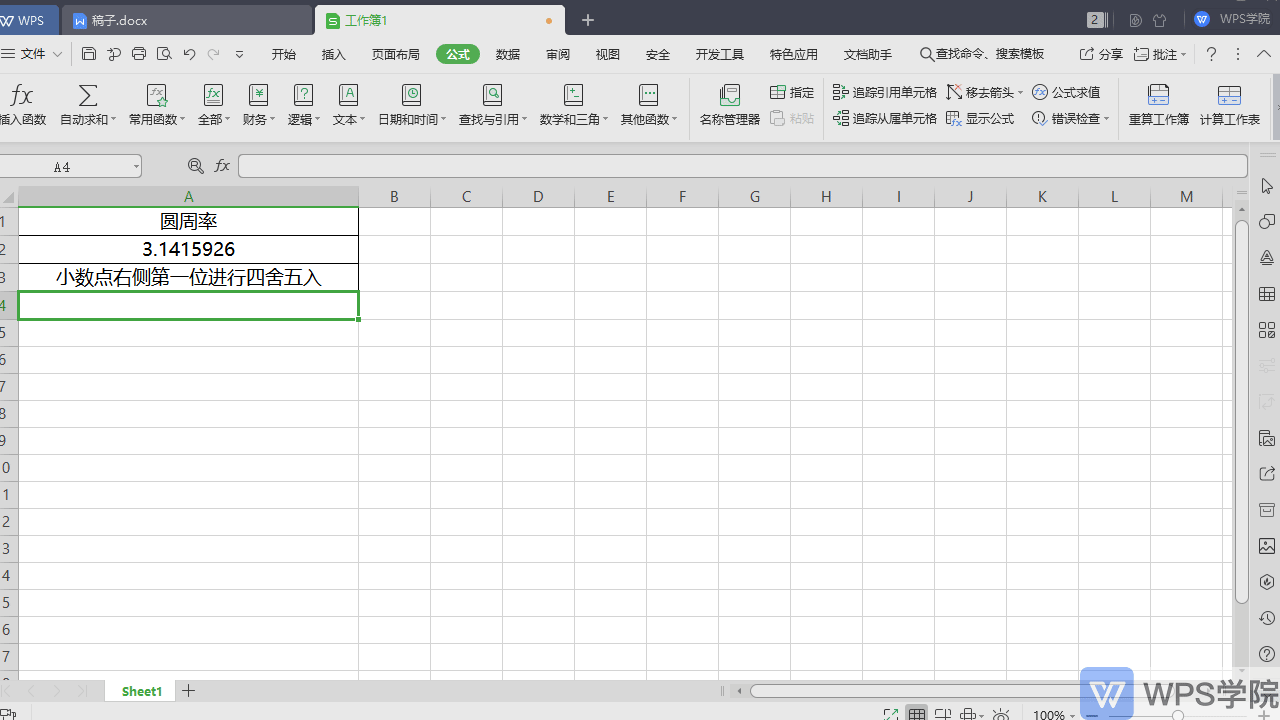1280x720 pixels.
Task: Click the Save icon in quick toolbar
Action: point(89,54)
